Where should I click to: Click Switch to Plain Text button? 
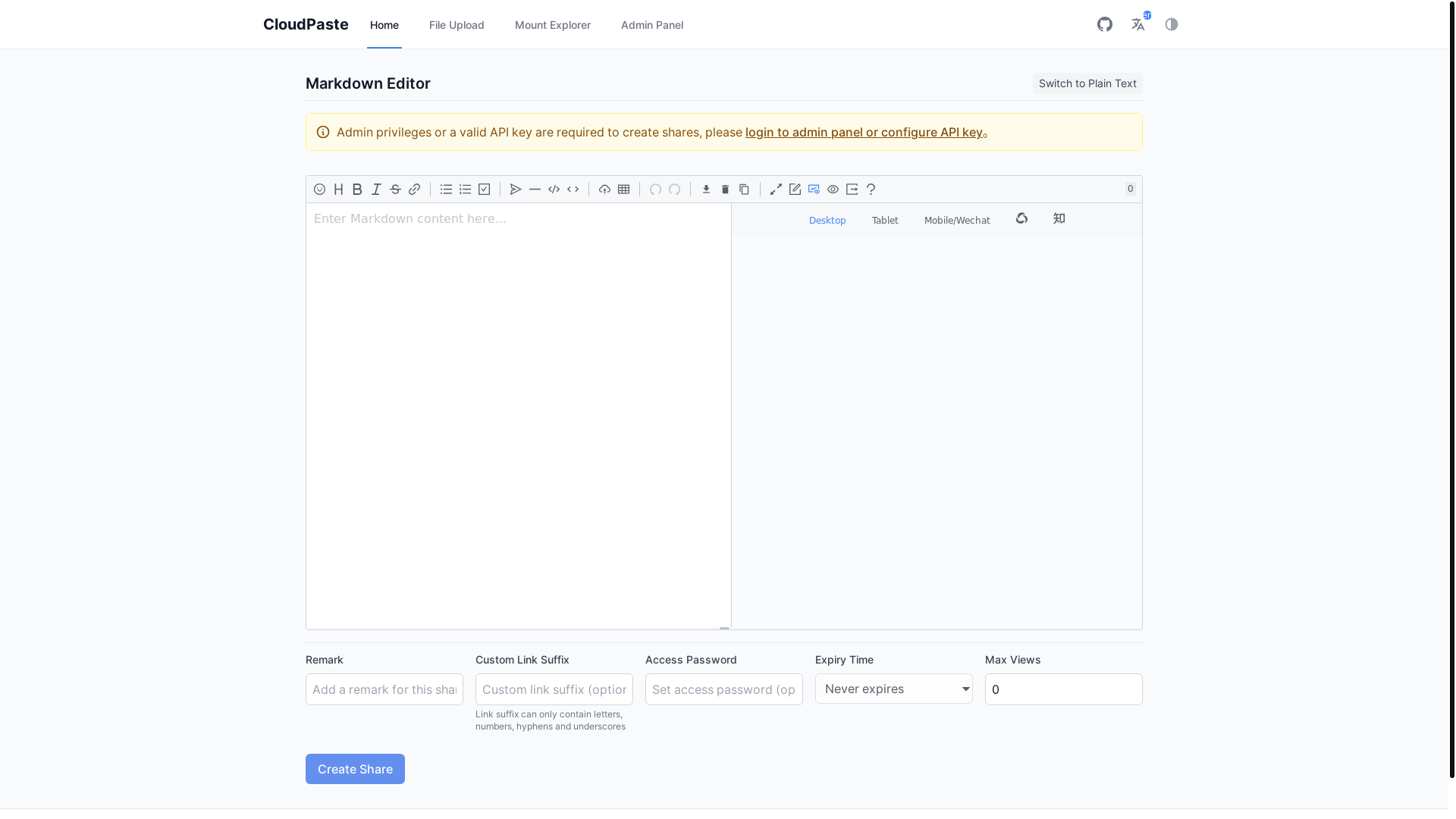1087,83
